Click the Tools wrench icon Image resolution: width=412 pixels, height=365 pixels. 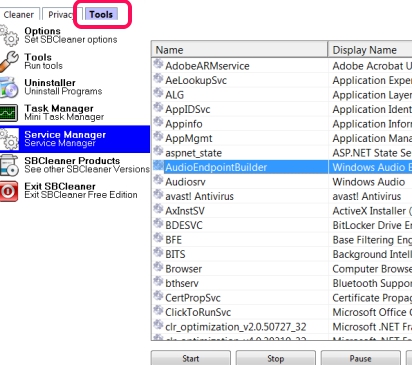(9, 61)
